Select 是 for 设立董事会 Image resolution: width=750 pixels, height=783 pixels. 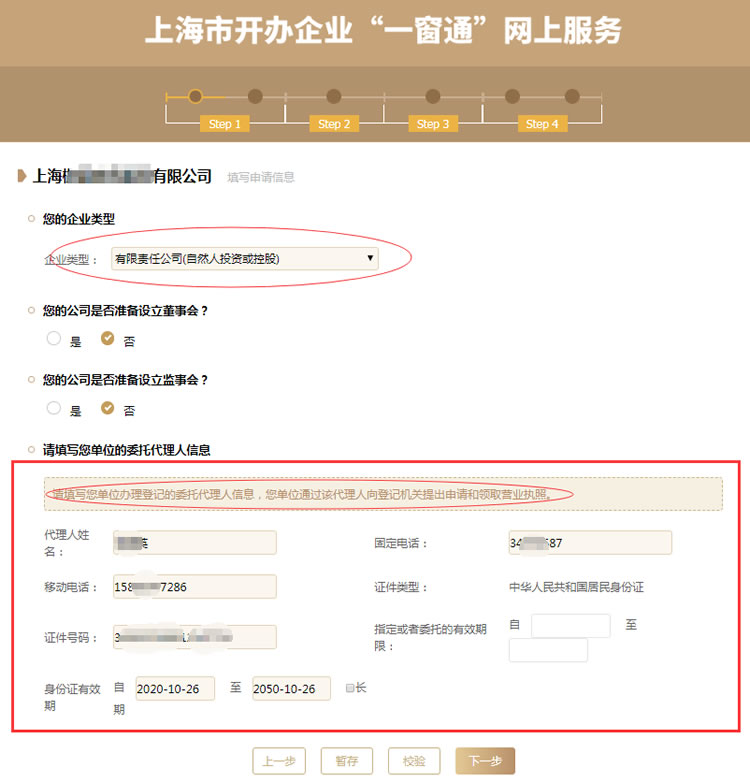tap(54, 339)
